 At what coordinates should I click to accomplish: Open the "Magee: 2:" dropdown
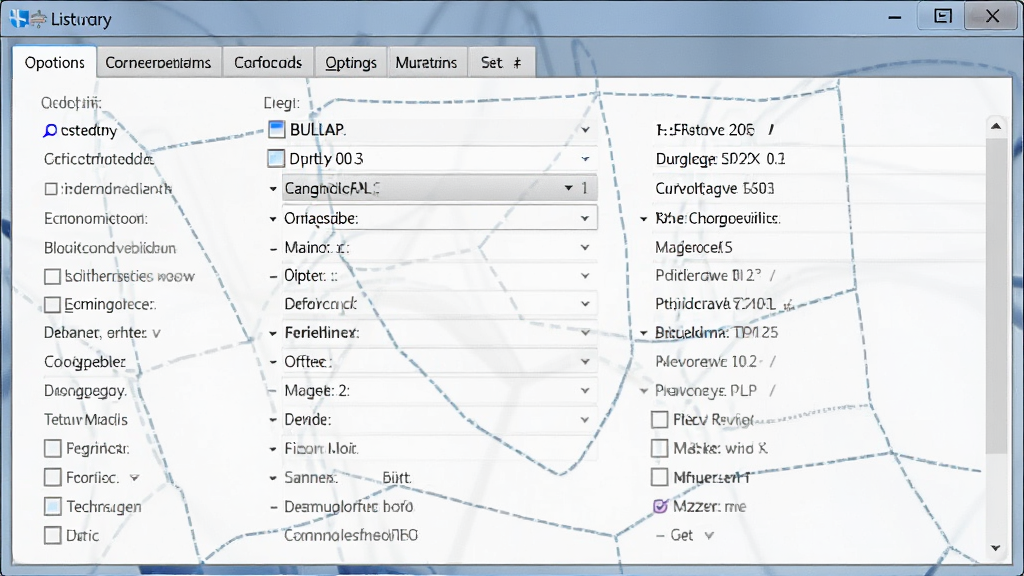pyautogui.click(x=585, y=391)
